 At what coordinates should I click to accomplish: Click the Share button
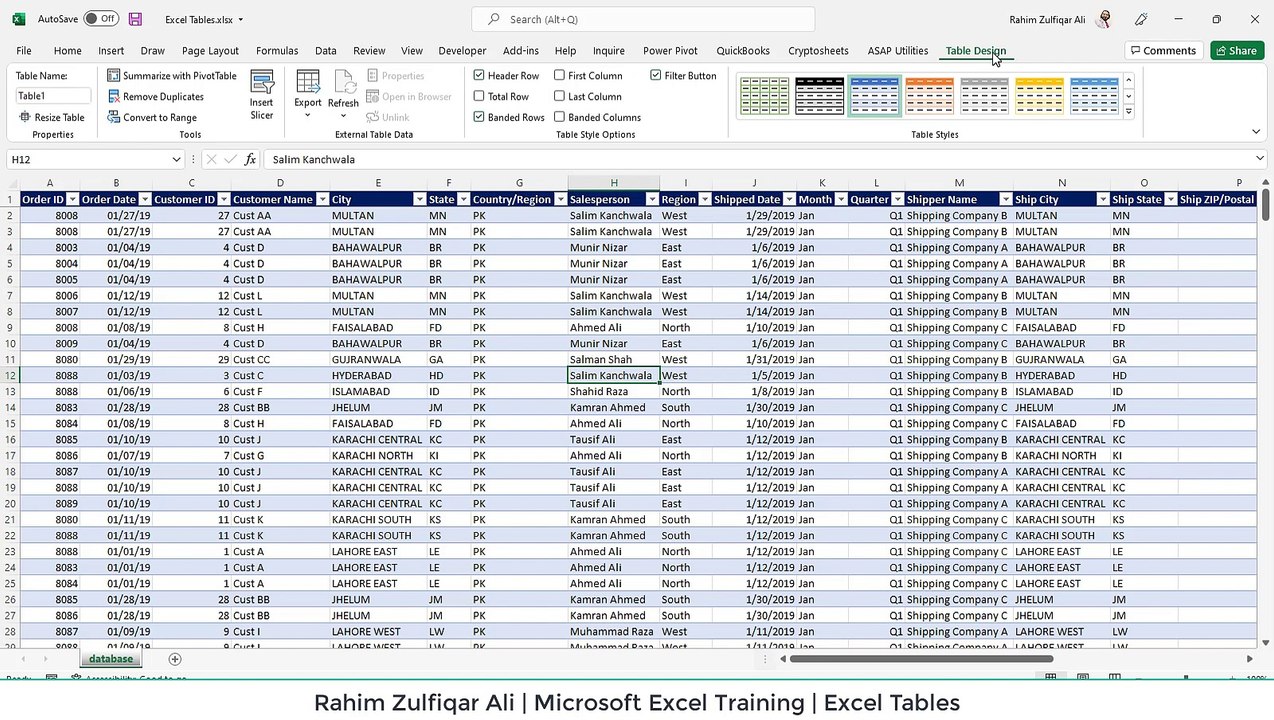(1236, 51)
